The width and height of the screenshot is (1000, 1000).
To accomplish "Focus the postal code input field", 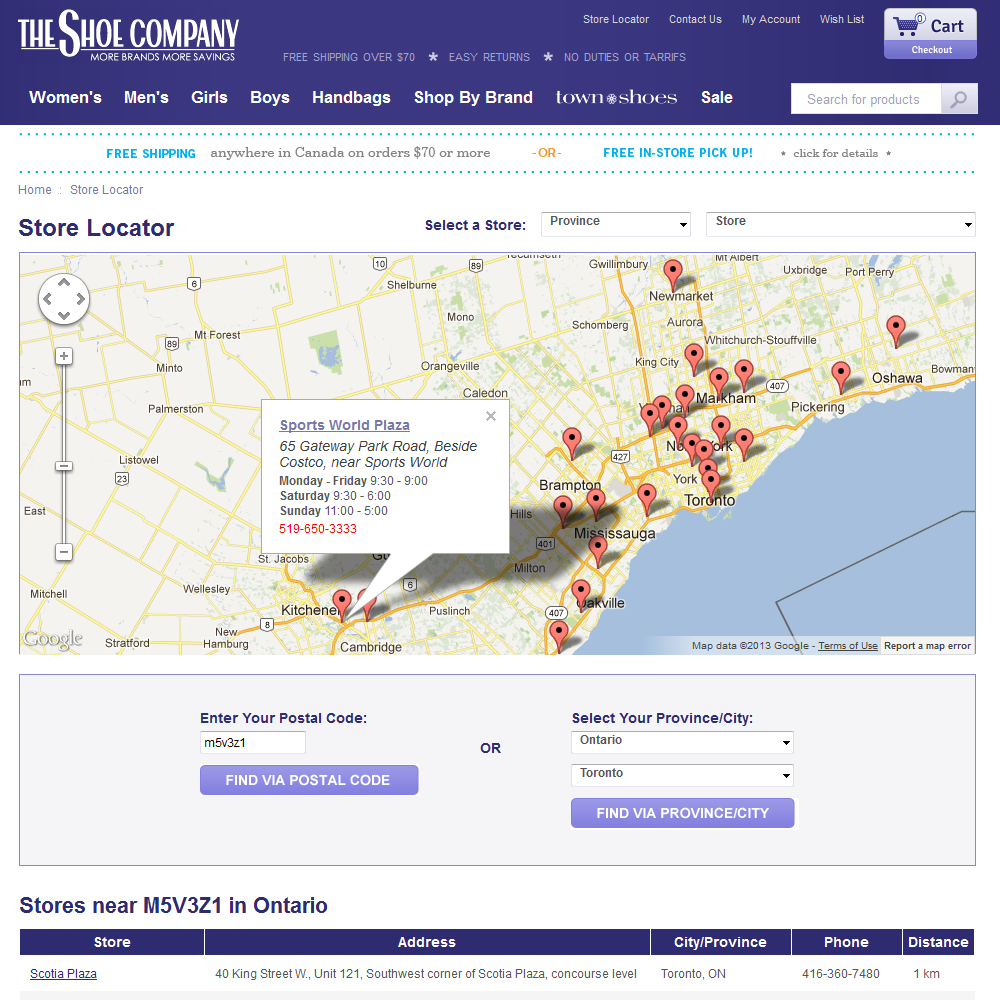I will pos(253,742).
